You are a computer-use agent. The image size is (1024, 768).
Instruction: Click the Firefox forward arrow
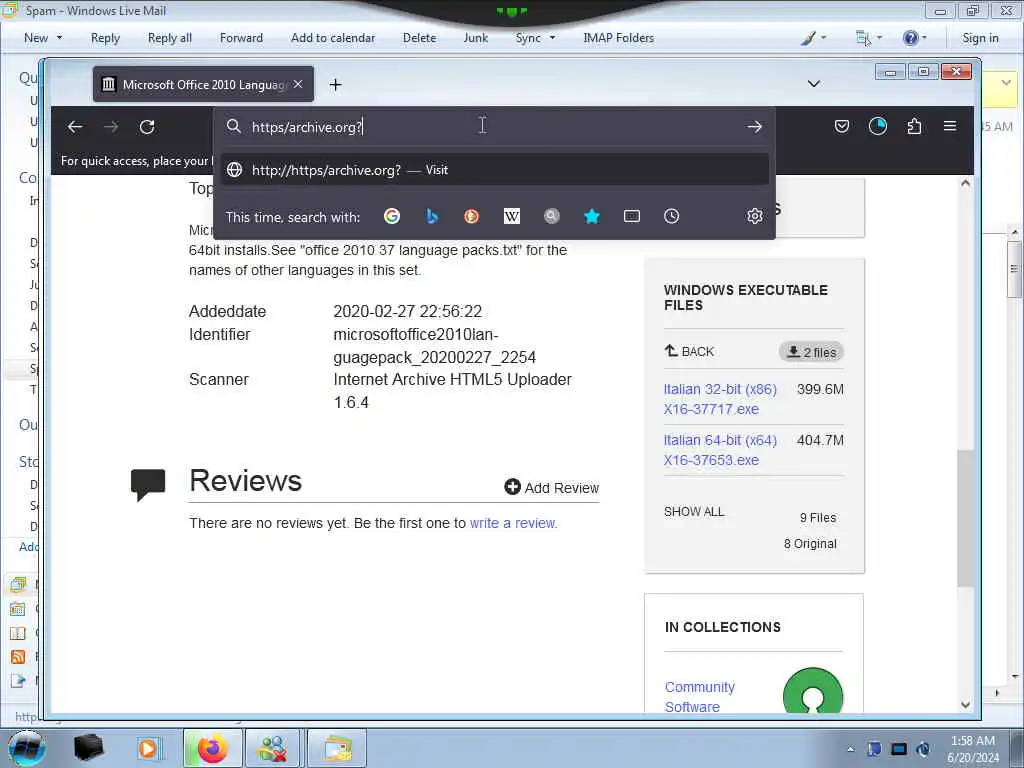(111, 127)
